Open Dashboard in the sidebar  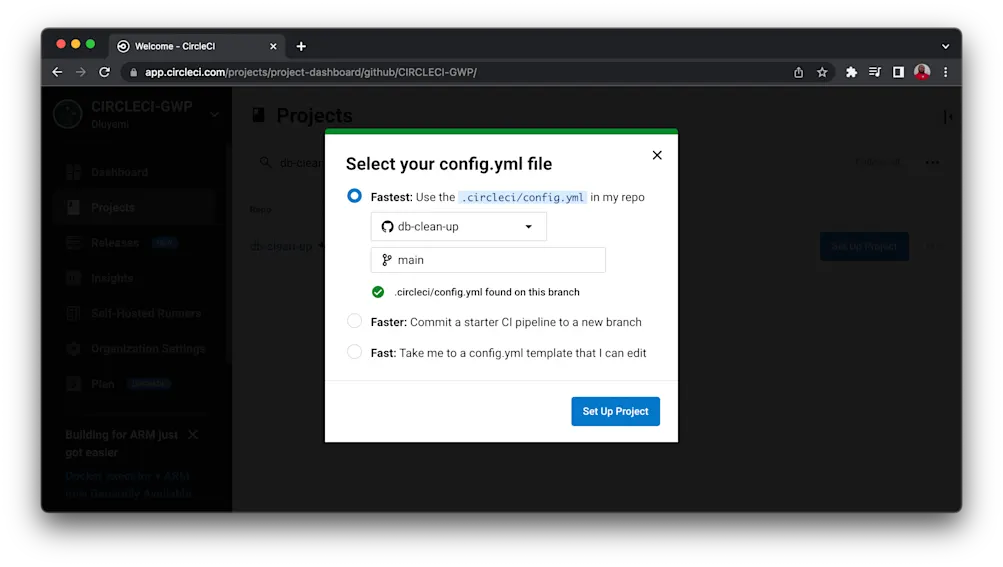click(119, 172)
